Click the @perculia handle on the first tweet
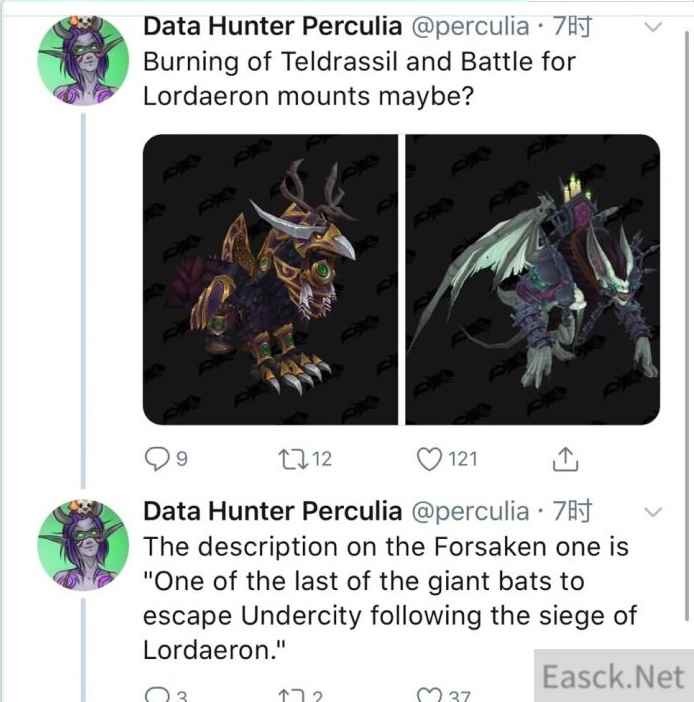Viewport: 694px width, 702px height. (x=470, y=26)
